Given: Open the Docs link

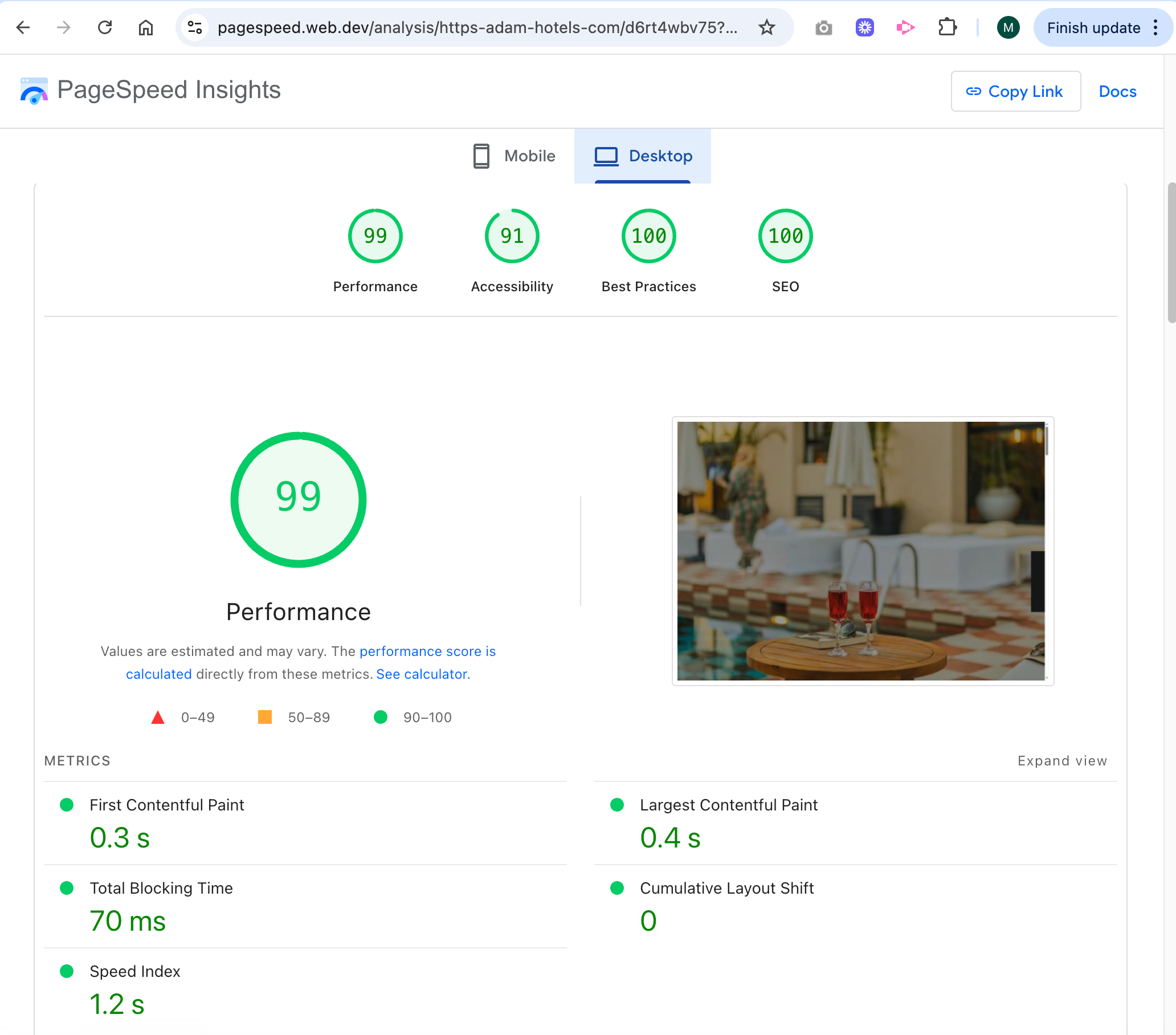Looking at the screenshot, I should click(1117, 91).
